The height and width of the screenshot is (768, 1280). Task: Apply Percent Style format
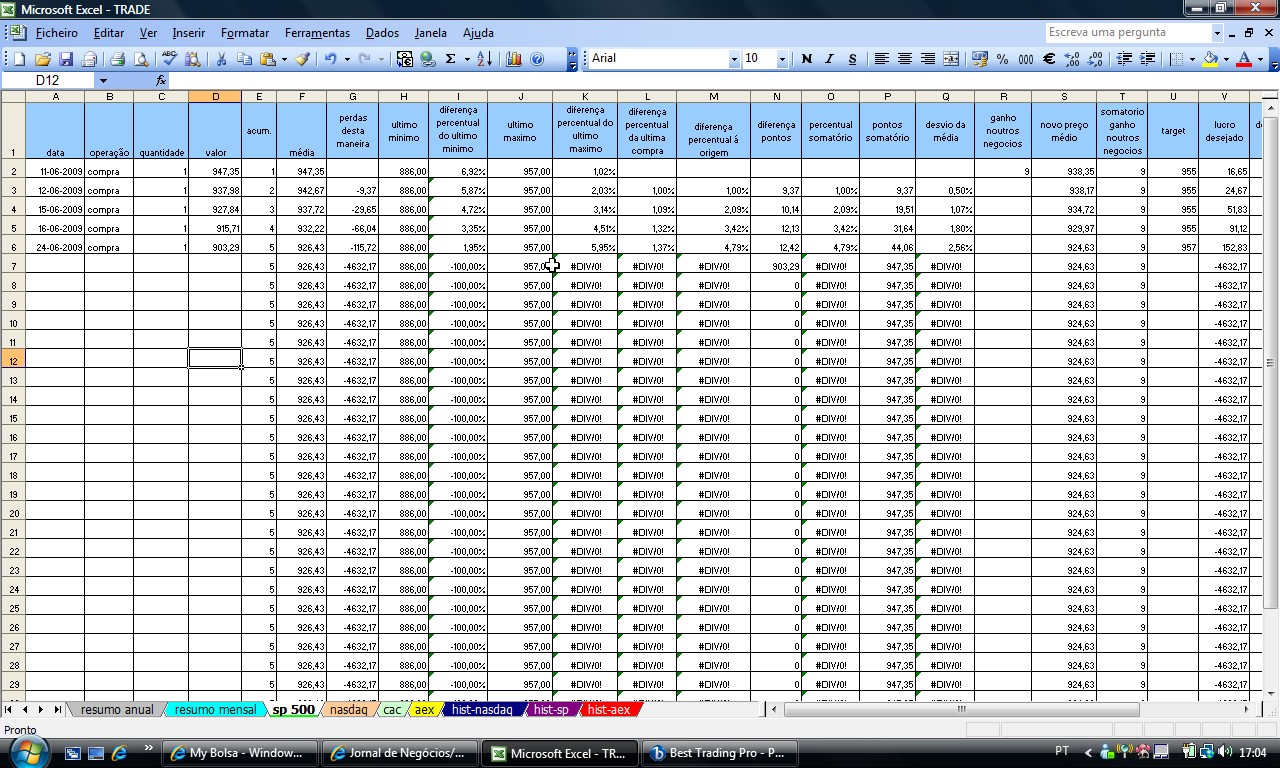click(1002, 59)
